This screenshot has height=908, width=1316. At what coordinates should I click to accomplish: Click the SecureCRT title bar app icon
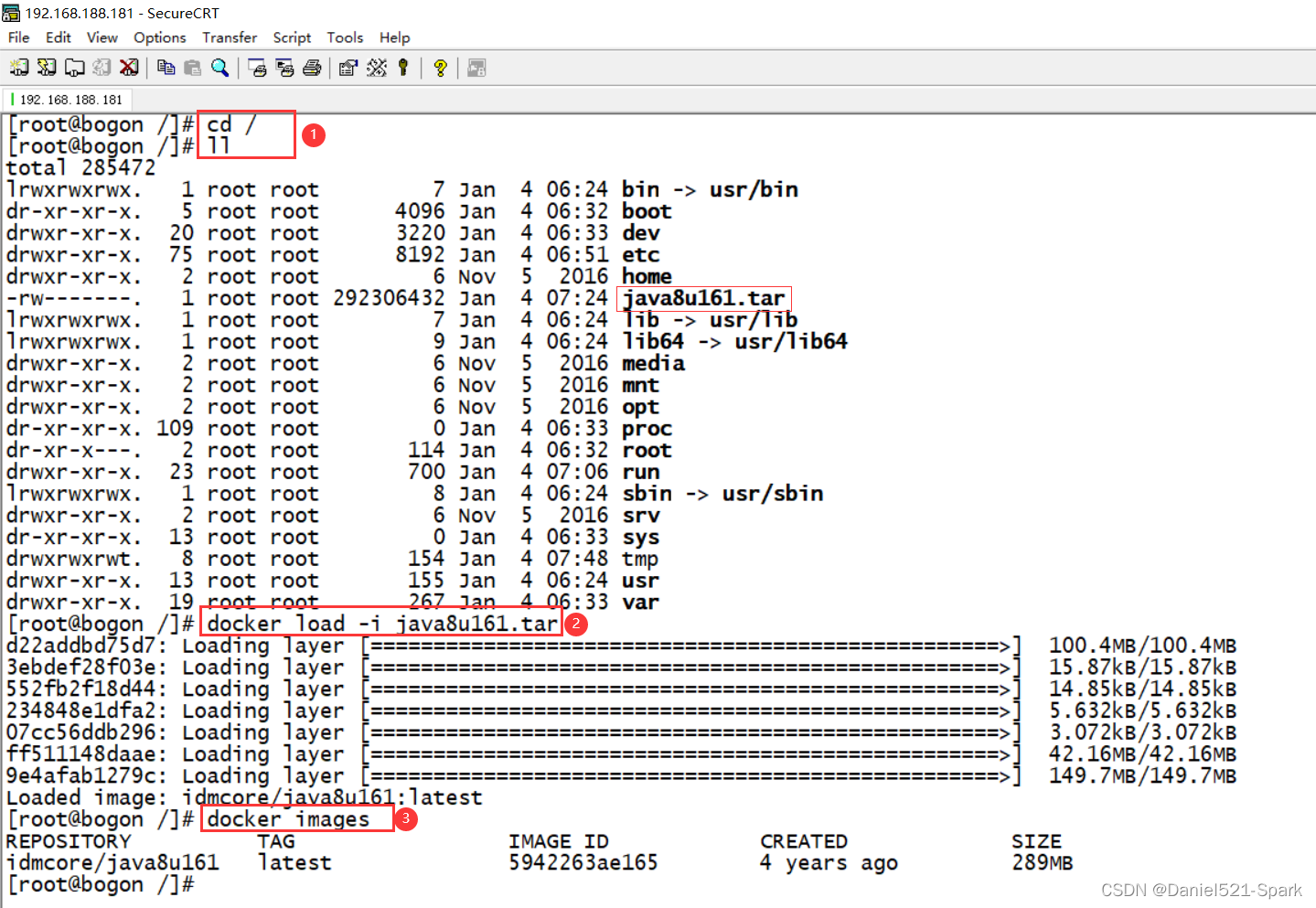pos(11,13)
